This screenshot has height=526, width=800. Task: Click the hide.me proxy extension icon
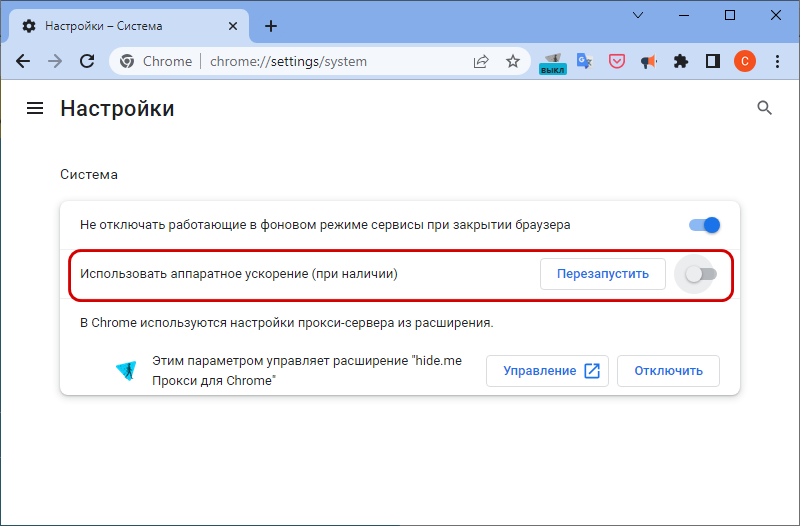point(127,370)
